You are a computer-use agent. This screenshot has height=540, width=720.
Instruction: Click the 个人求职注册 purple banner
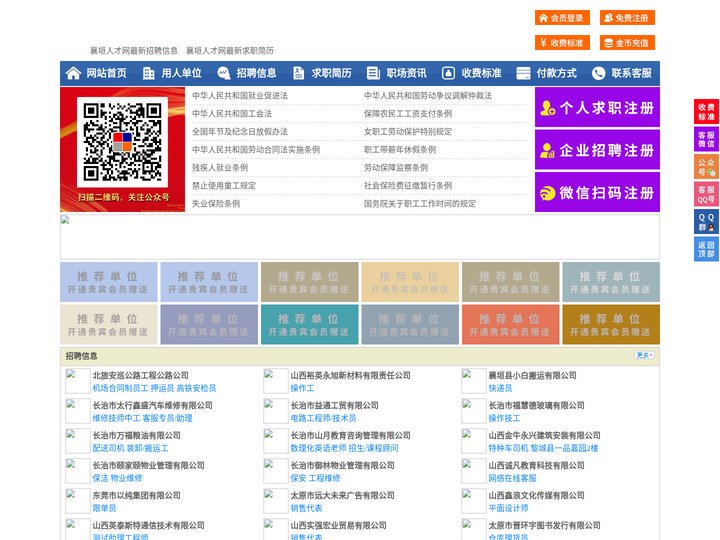click(597, 107)
